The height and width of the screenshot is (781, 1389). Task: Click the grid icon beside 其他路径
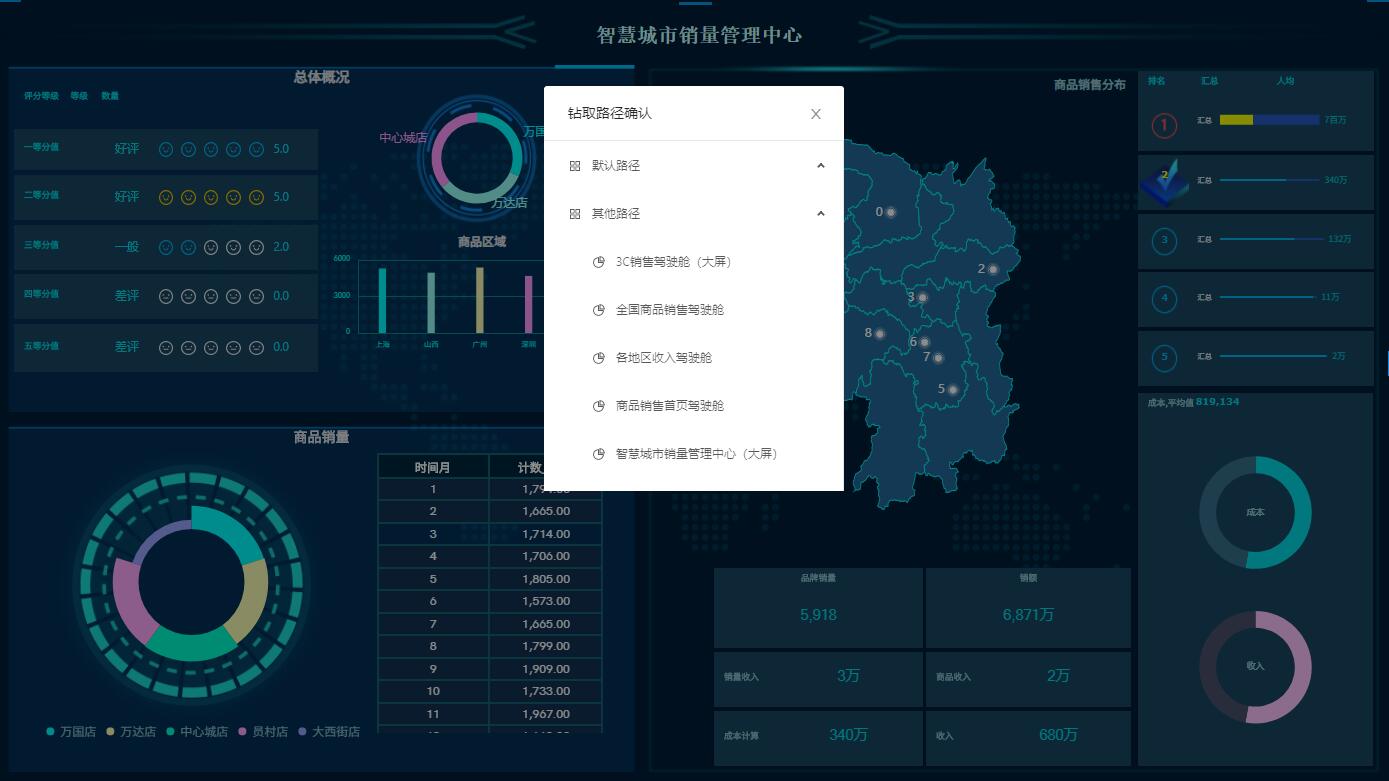(x=575, y=214)
